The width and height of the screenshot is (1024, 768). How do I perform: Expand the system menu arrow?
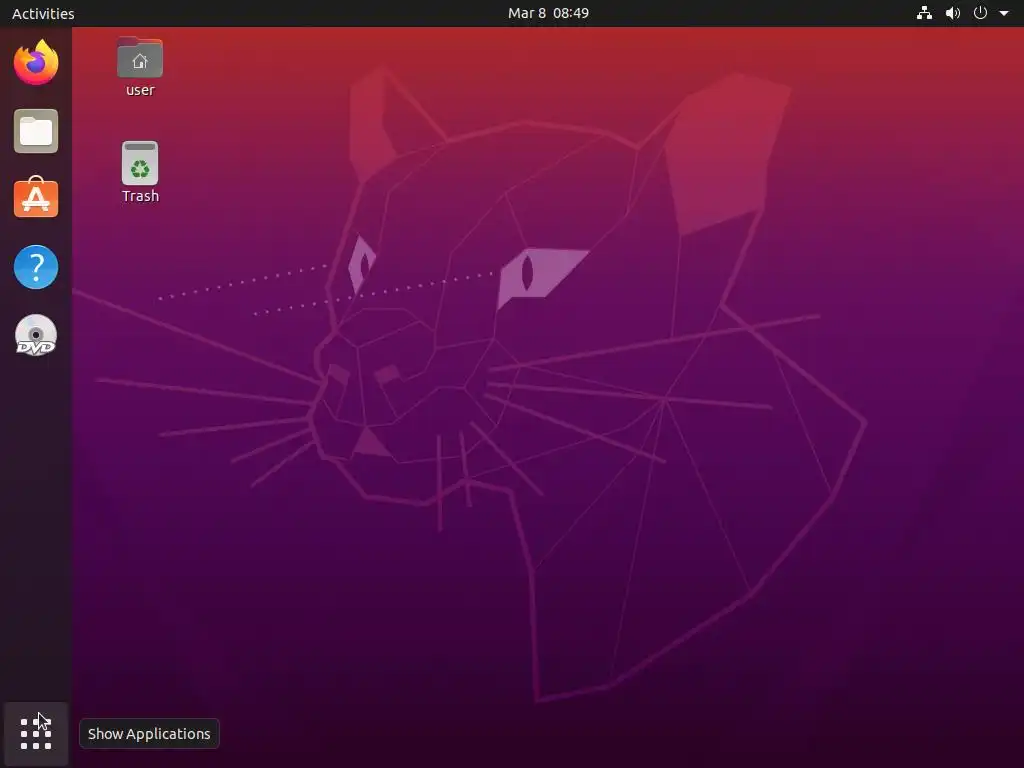(1004, 13)
